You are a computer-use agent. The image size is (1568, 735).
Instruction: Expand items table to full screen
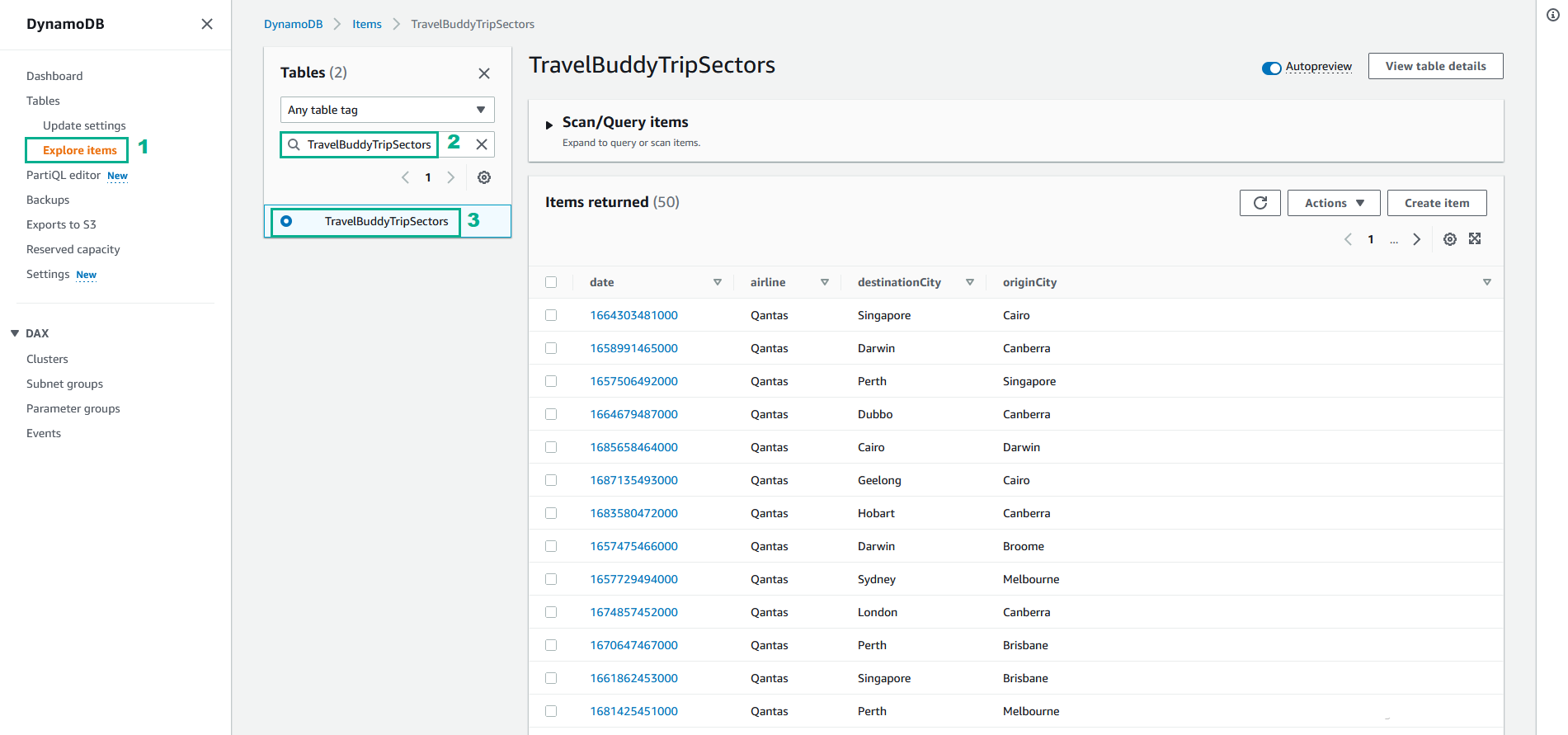point(1475,238)
